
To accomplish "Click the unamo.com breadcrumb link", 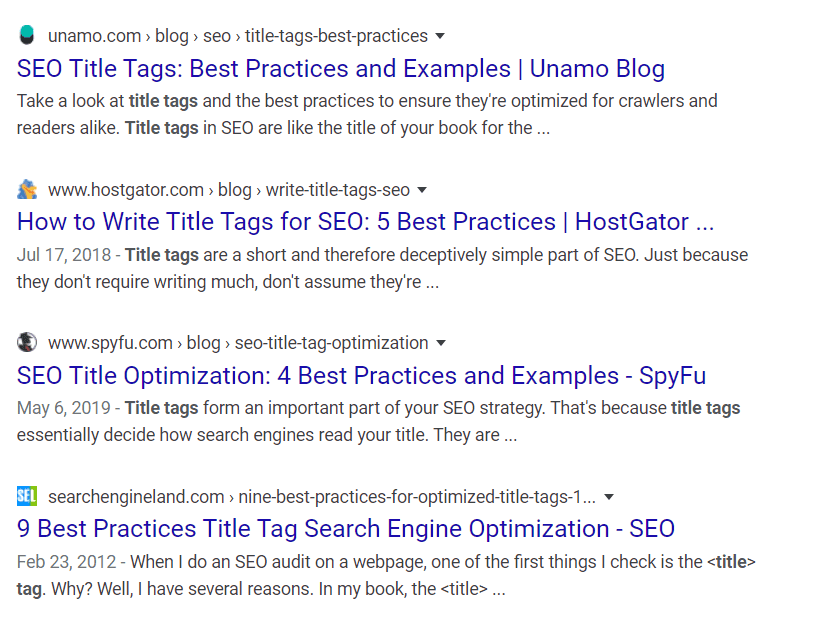I will (x=94, y=35).
